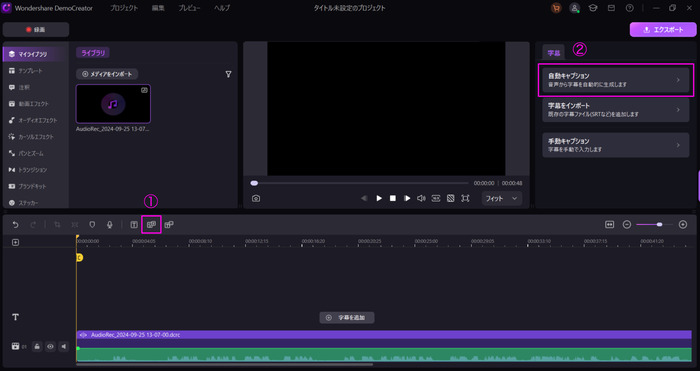This screenshot has height=371, width=700.
Task: Click the redo arrow in timeline toolbar
Action: 33,225
